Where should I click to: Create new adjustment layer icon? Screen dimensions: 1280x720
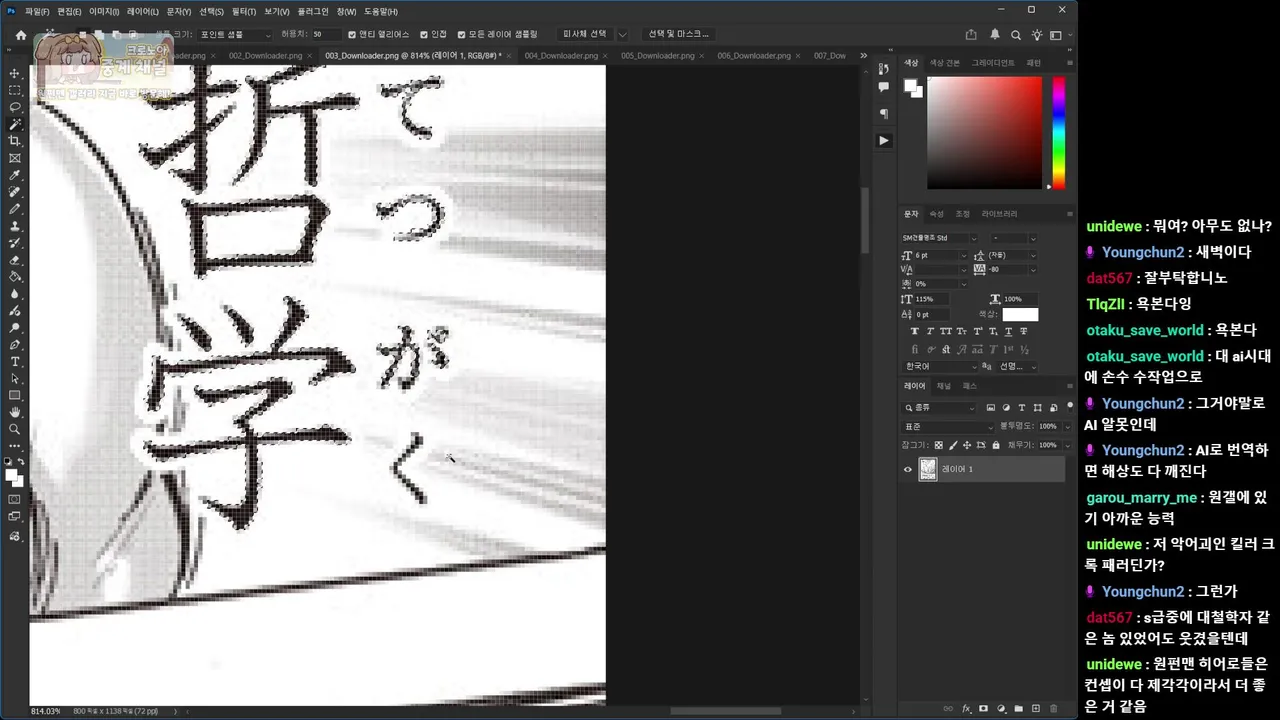tap(1001, 709)
